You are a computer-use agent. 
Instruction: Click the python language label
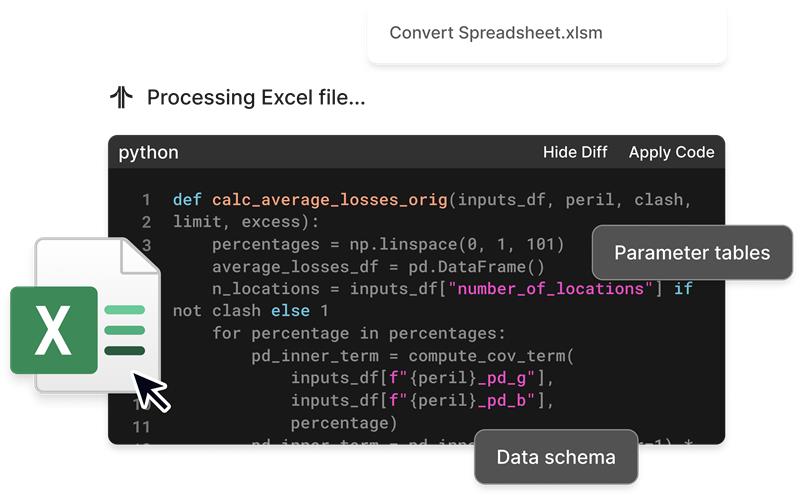[x=149, y=153]
